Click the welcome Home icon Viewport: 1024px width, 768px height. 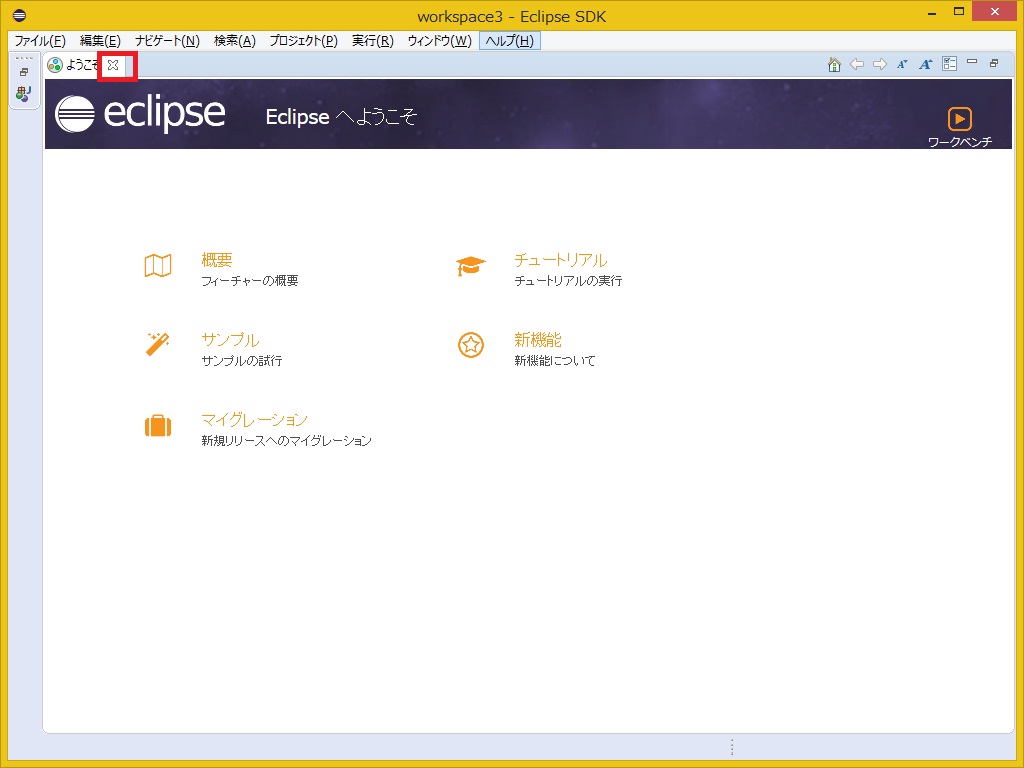tap(834, 64)
